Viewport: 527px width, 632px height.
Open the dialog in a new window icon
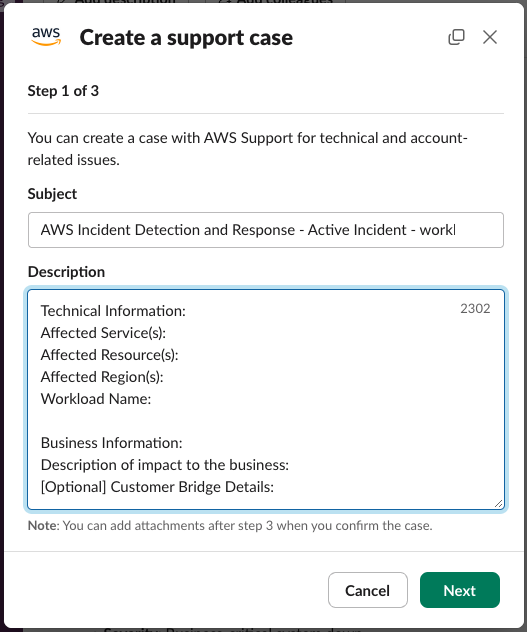(456, 37)
